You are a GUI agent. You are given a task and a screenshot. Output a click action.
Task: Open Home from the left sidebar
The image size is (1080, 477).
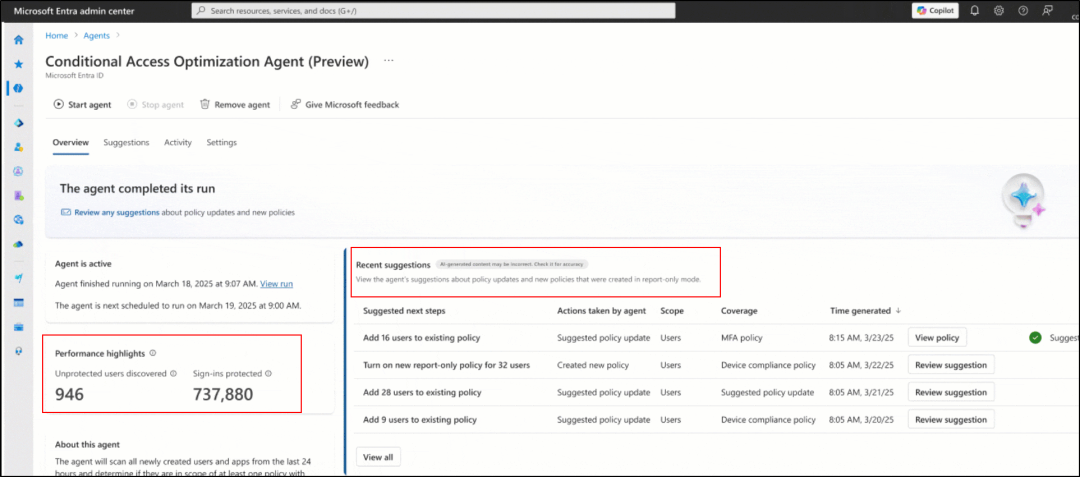(x=19, y=39)
